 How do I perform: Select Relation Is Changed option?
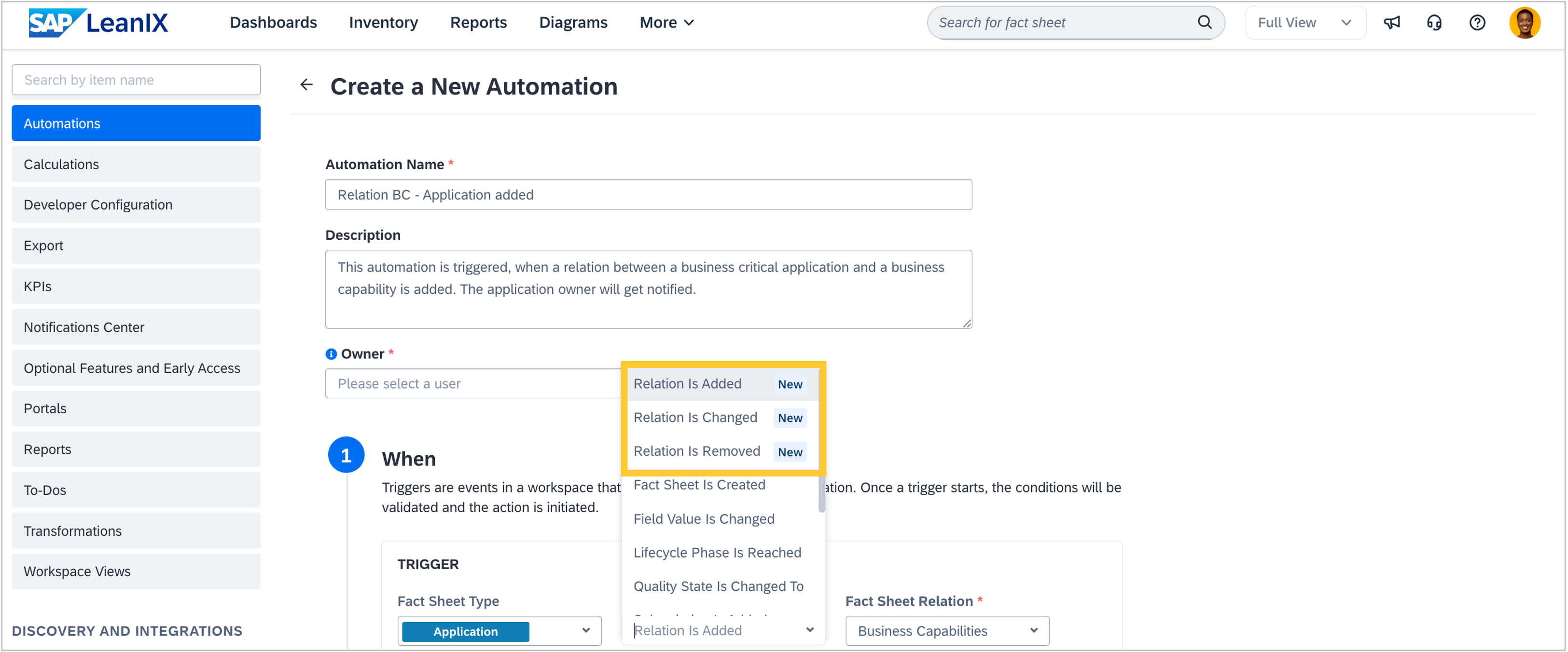[x=695, y=417]
